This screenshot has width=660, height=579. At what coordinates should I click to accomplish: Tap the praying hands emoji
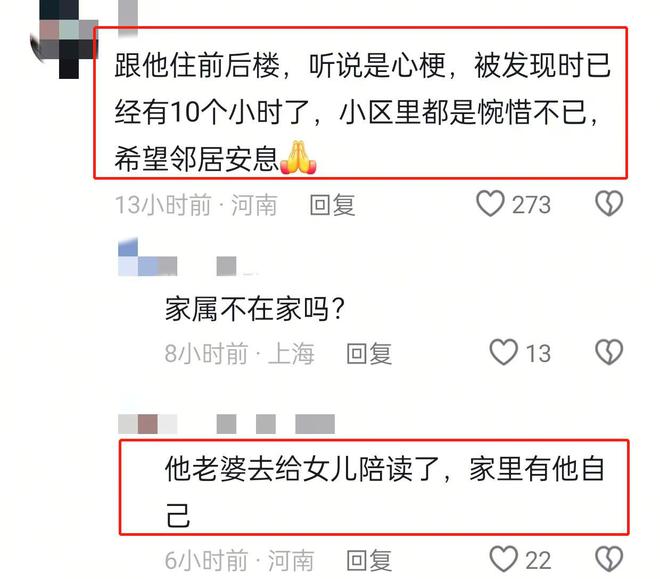coord(298,157)
